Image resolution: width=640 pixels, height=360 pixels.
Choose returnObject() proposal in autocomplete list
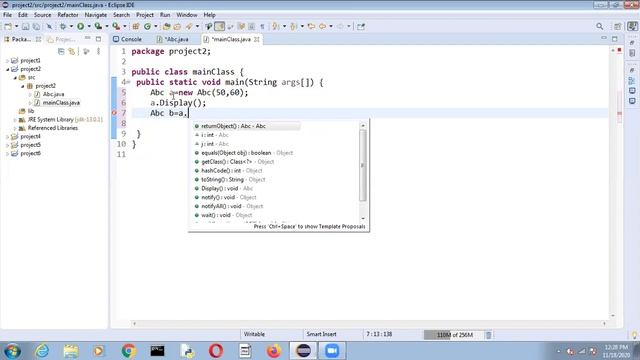pyautogui.click(x=247, y=126)
